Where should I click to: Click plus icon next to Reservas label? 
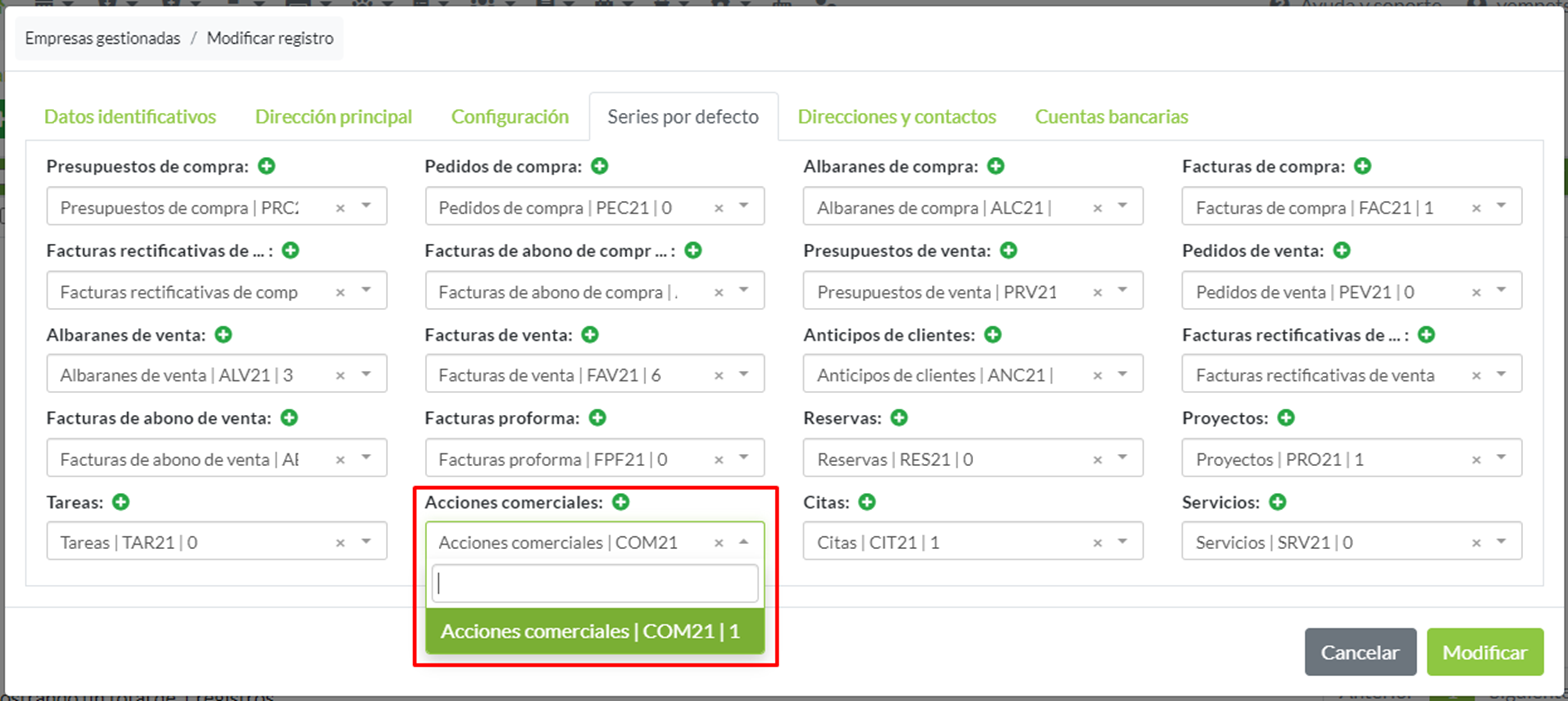[x=899, y=417]
